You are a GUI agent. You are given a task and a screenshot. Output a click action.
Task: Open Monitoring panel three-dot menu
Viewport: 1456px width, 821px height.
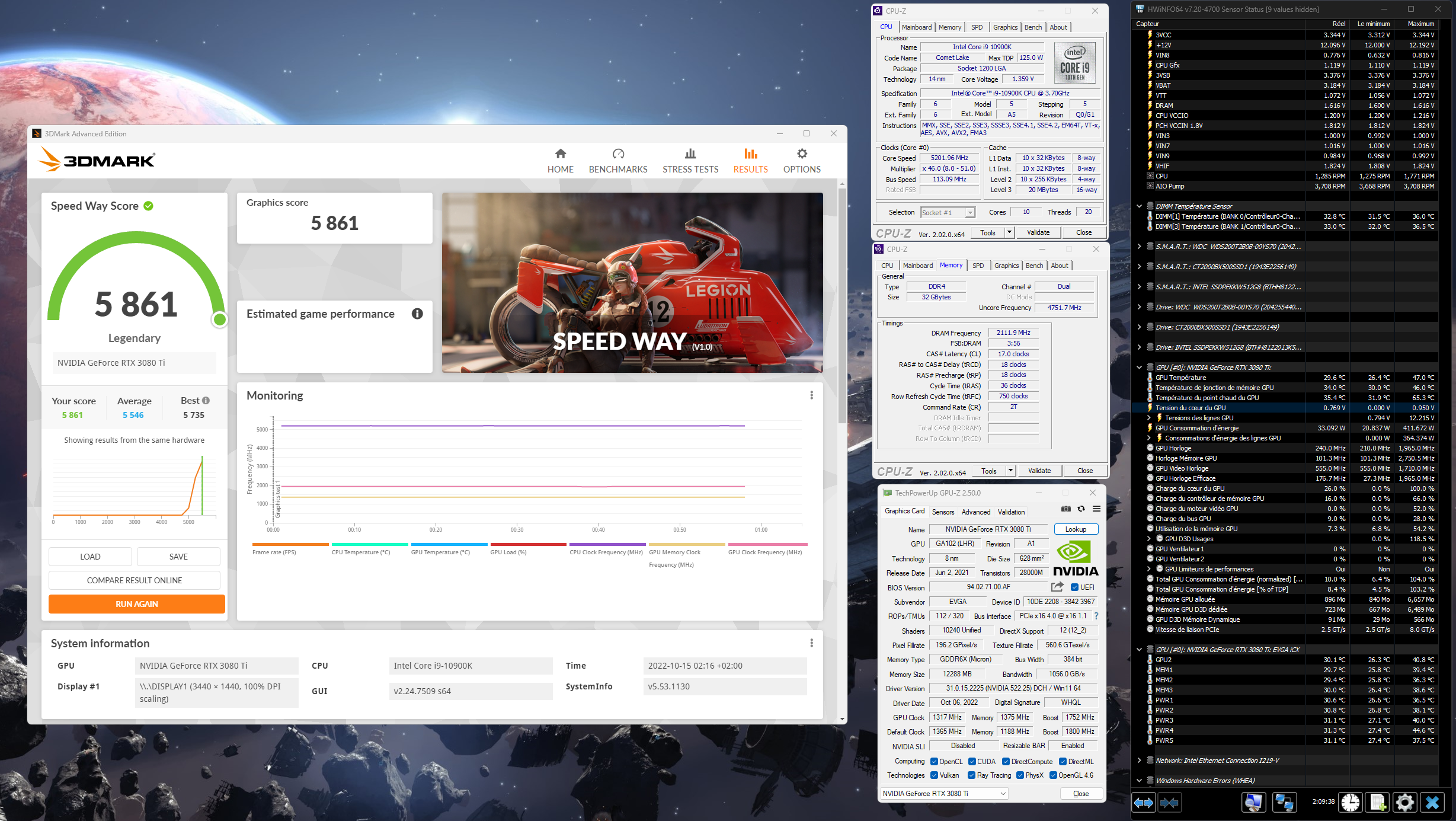click(811, 395)
